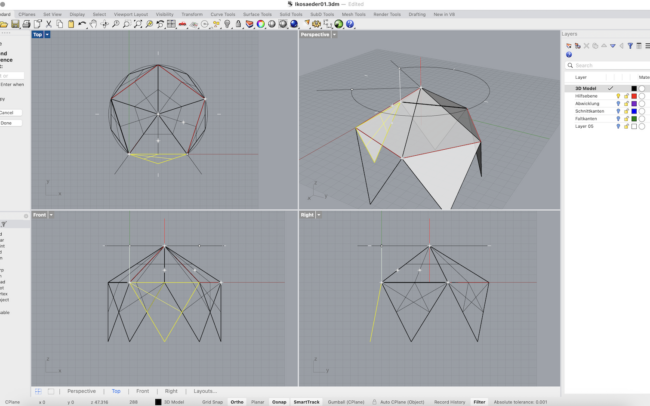The height and width of the screenshot is (406, 650).
Task: Click the purple color swatch of Abwicklung layer
Action: [x=634, y=103]
